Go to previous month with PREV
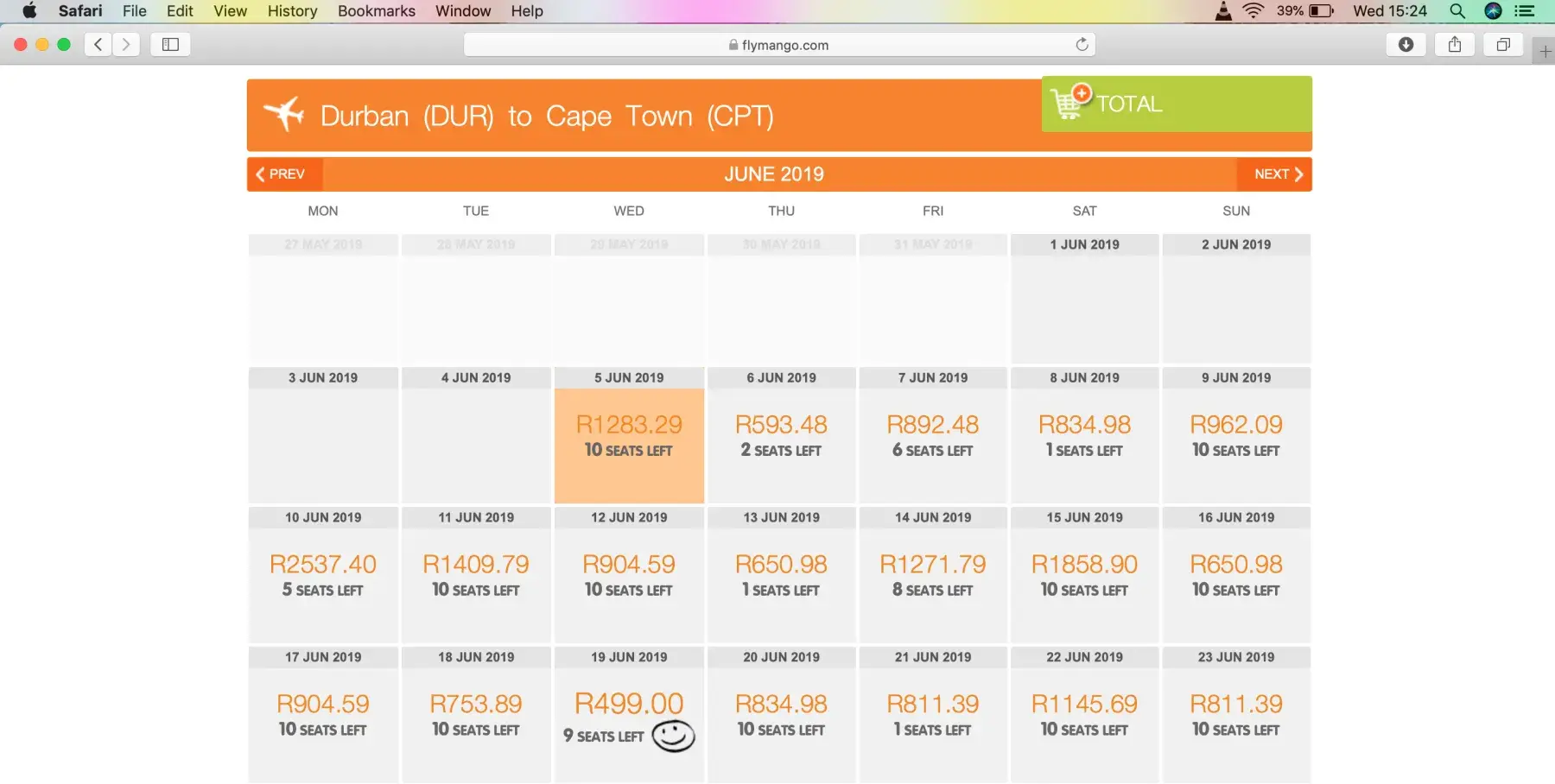1555x784 pixels. [282, 174]
